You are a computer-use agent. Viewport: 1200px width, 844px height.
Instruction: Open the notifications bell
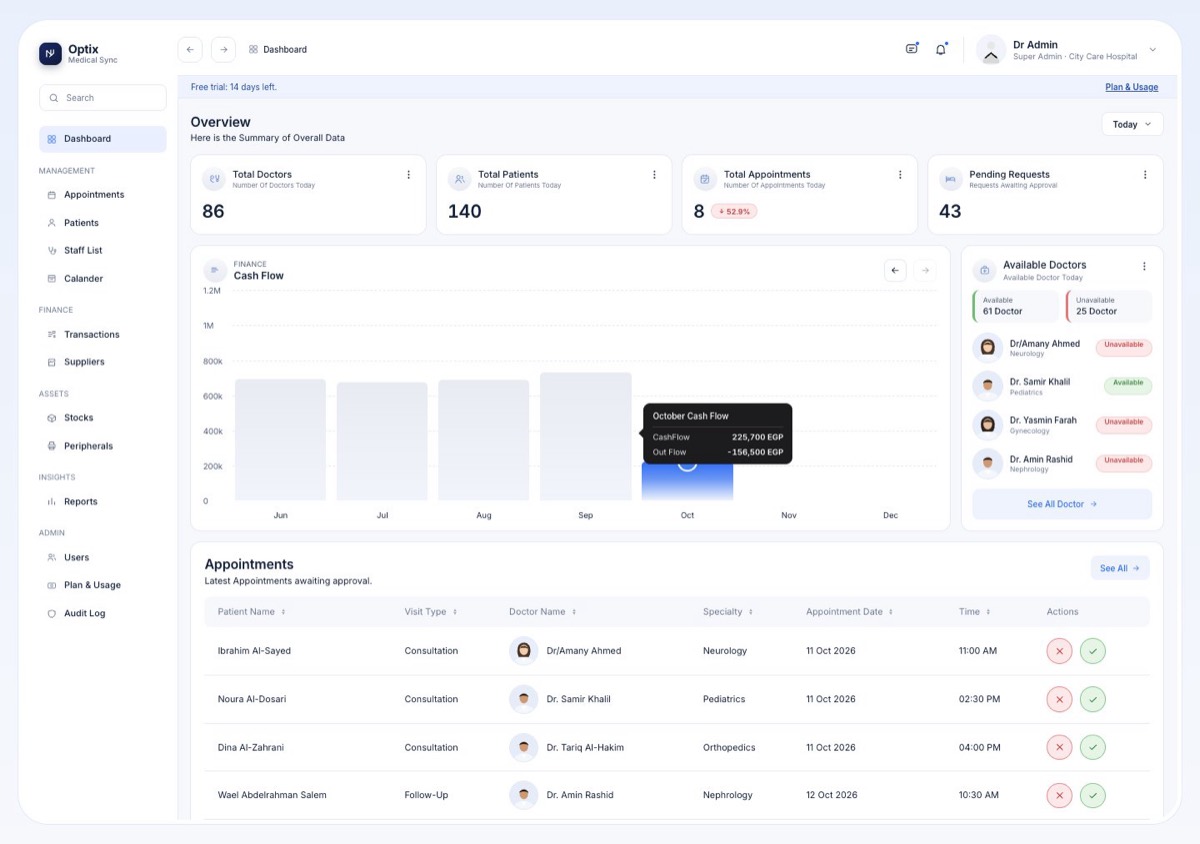941,49
